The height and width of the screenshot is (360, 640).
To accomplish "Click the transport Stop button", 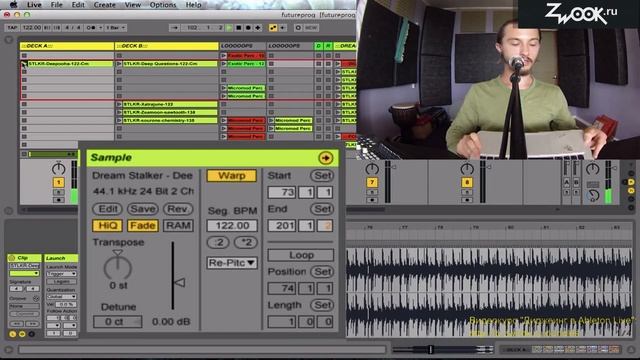I will click(x=239, y=28).
